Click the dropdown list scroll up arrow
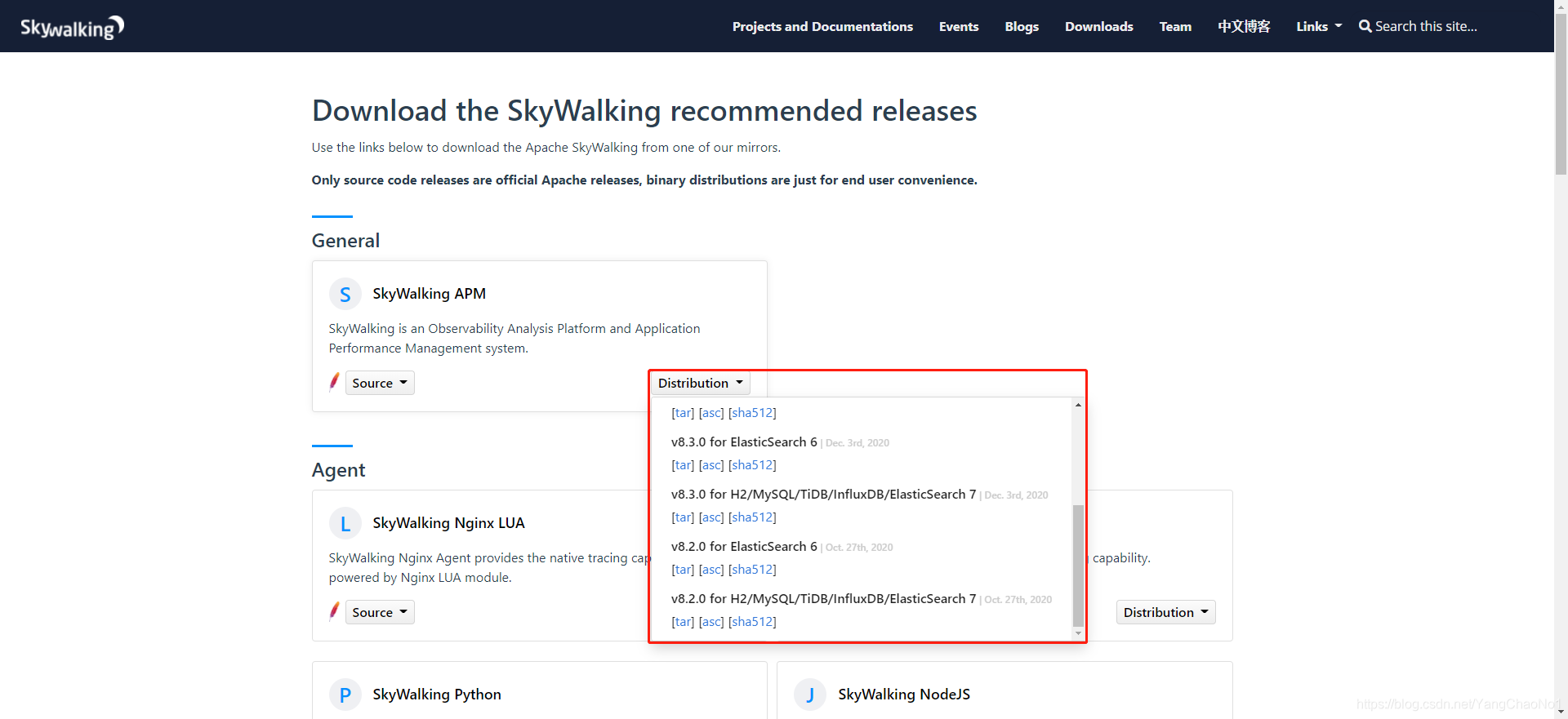Image resolution: width=1568 pixels, height=719 pixels. (1078, 405)
